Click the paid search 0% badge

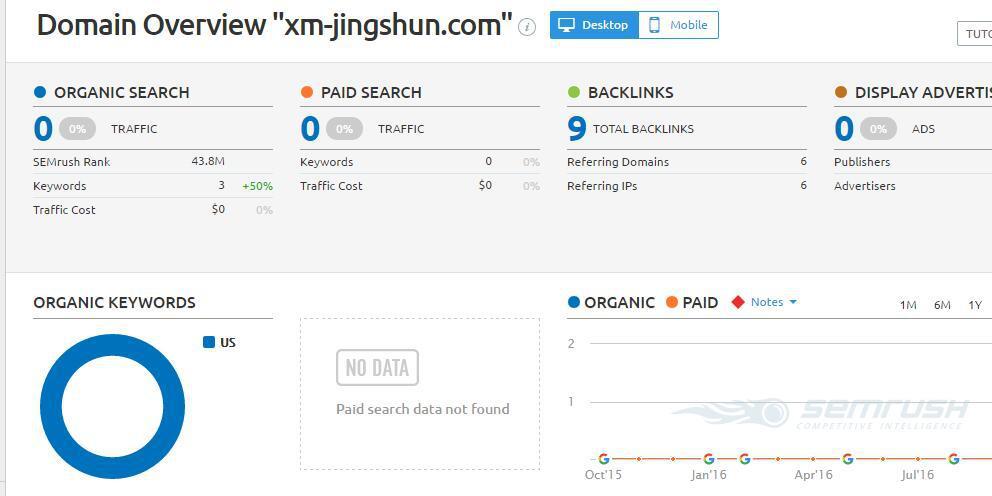(x=344, y=129)
